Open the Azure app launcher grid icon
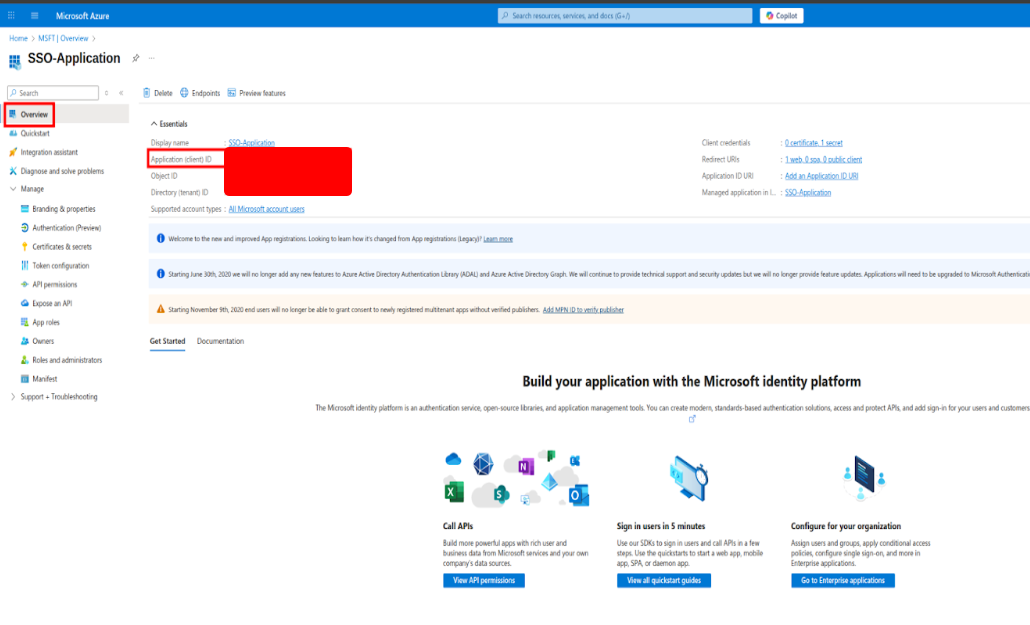Image resolution: width=1030 pixels, height=625 pixels. [x=11, y=15]
